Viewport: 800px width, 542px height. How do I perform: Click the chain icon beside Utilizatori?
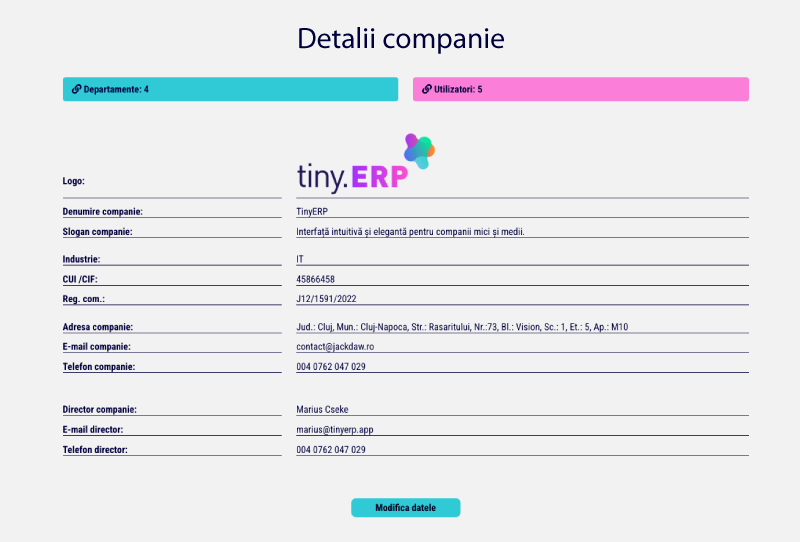(427, 89)
